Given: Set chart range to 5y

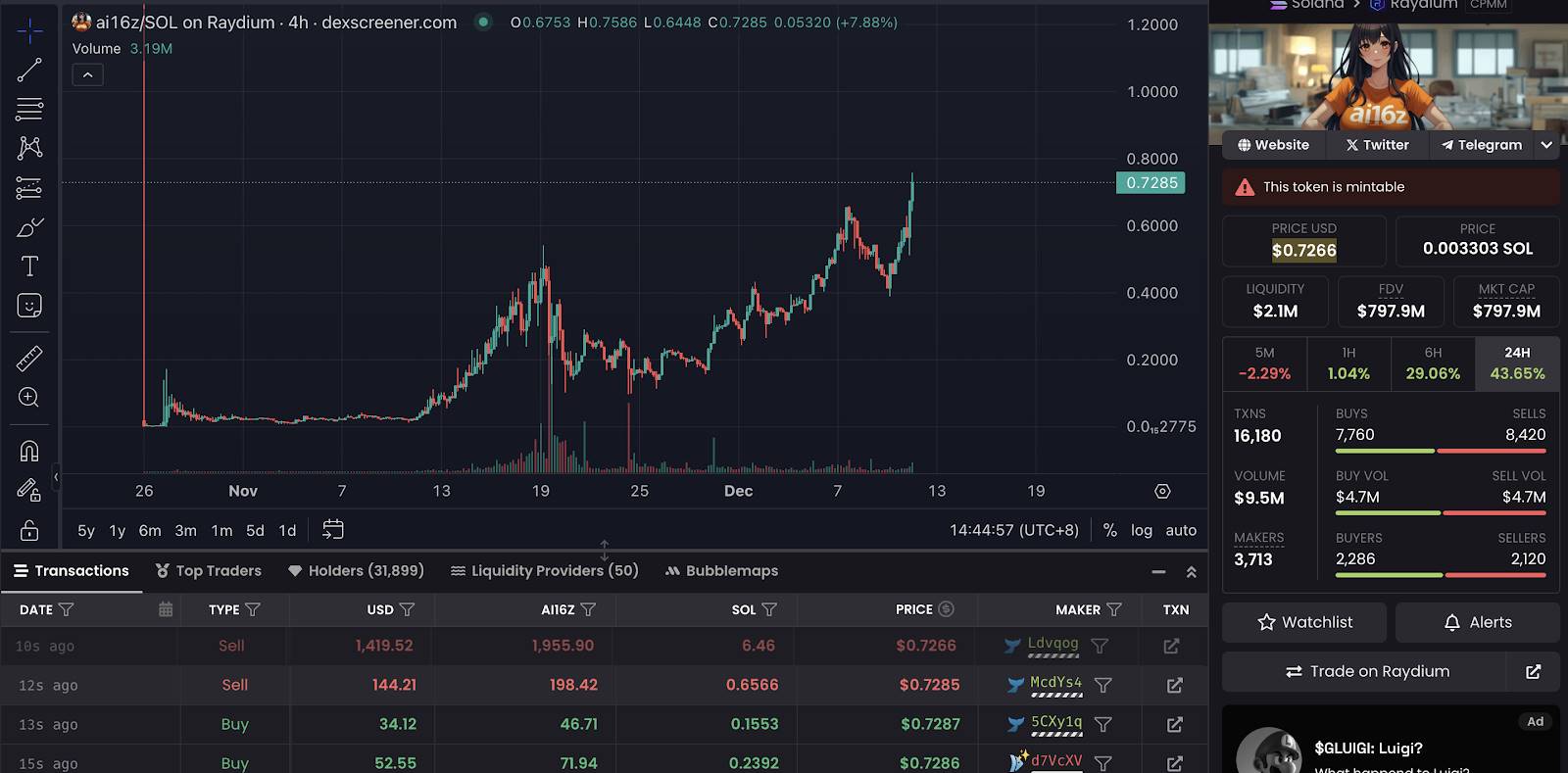Looking at the screenshot, I should coord(86,530).
